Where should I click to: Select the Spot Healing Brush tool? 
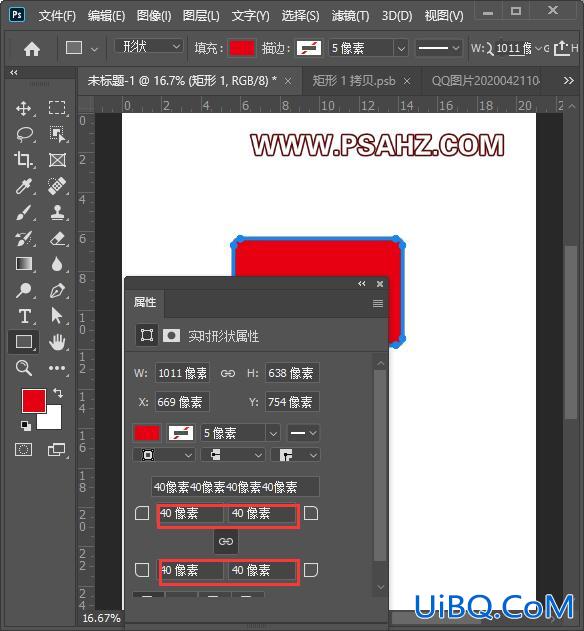[x=57, y=186]
